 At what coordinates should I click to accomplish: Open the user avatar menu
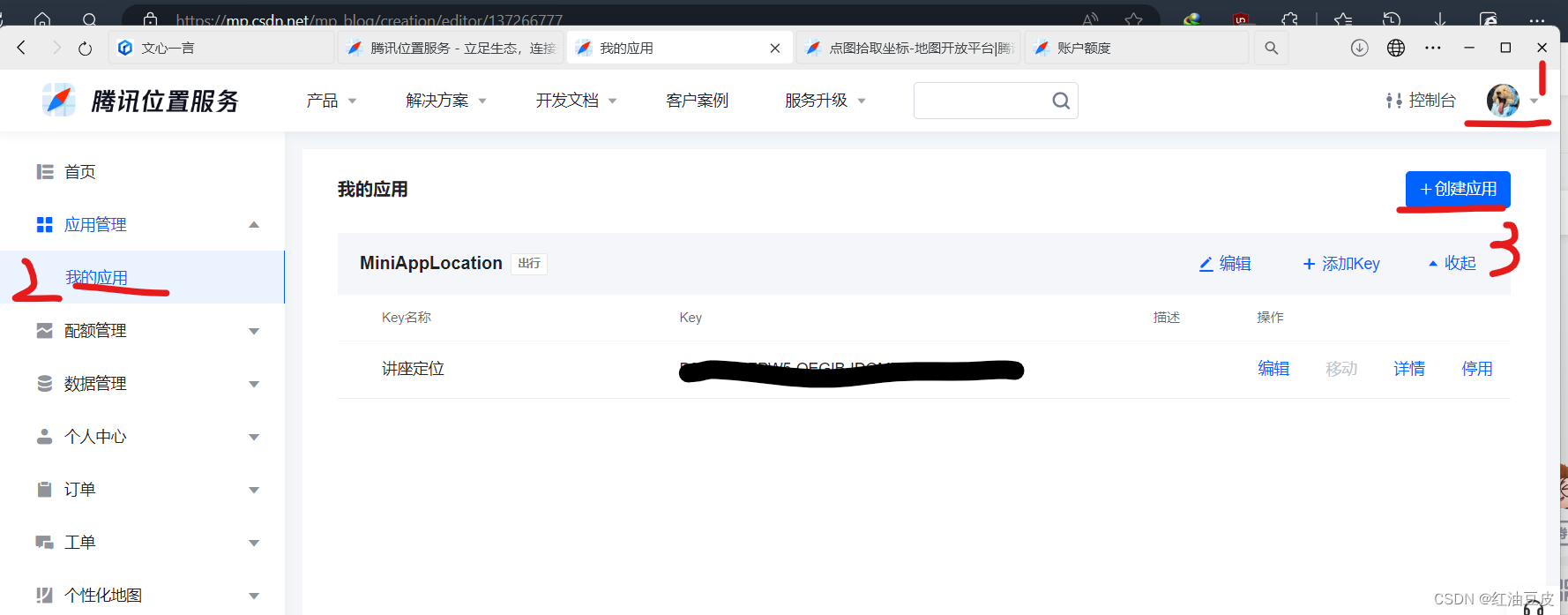(1503, 101)
